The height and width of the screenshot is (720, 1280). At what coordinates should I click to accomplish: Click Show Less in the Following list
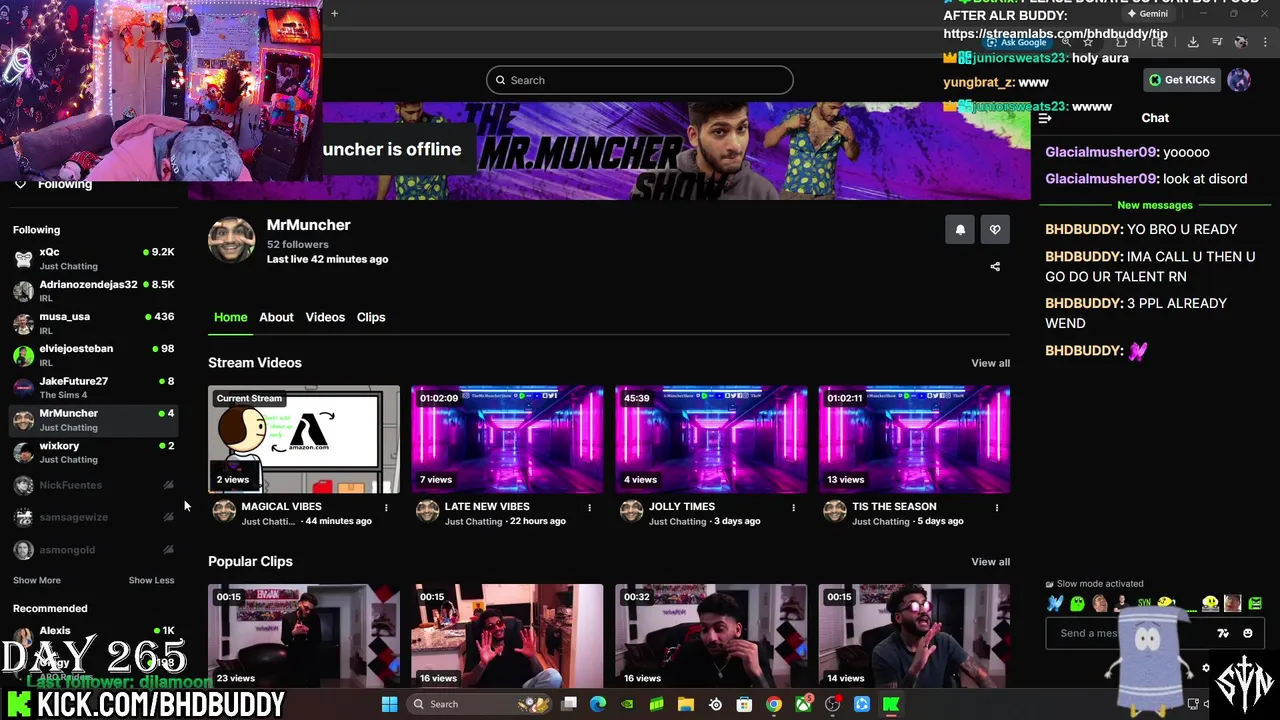pyautogui.click(x=151, y=580)
